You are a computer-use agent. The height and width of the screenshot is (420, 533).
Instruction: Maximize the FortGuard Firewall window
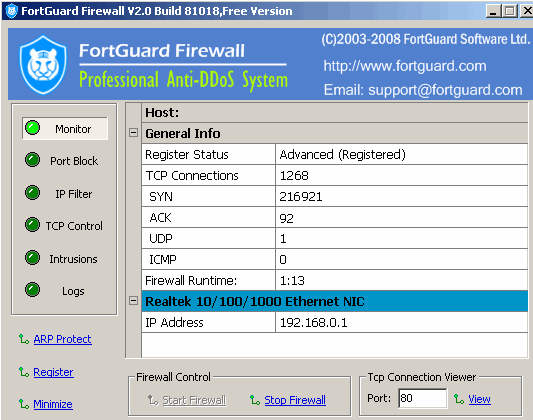coord(510,11)
